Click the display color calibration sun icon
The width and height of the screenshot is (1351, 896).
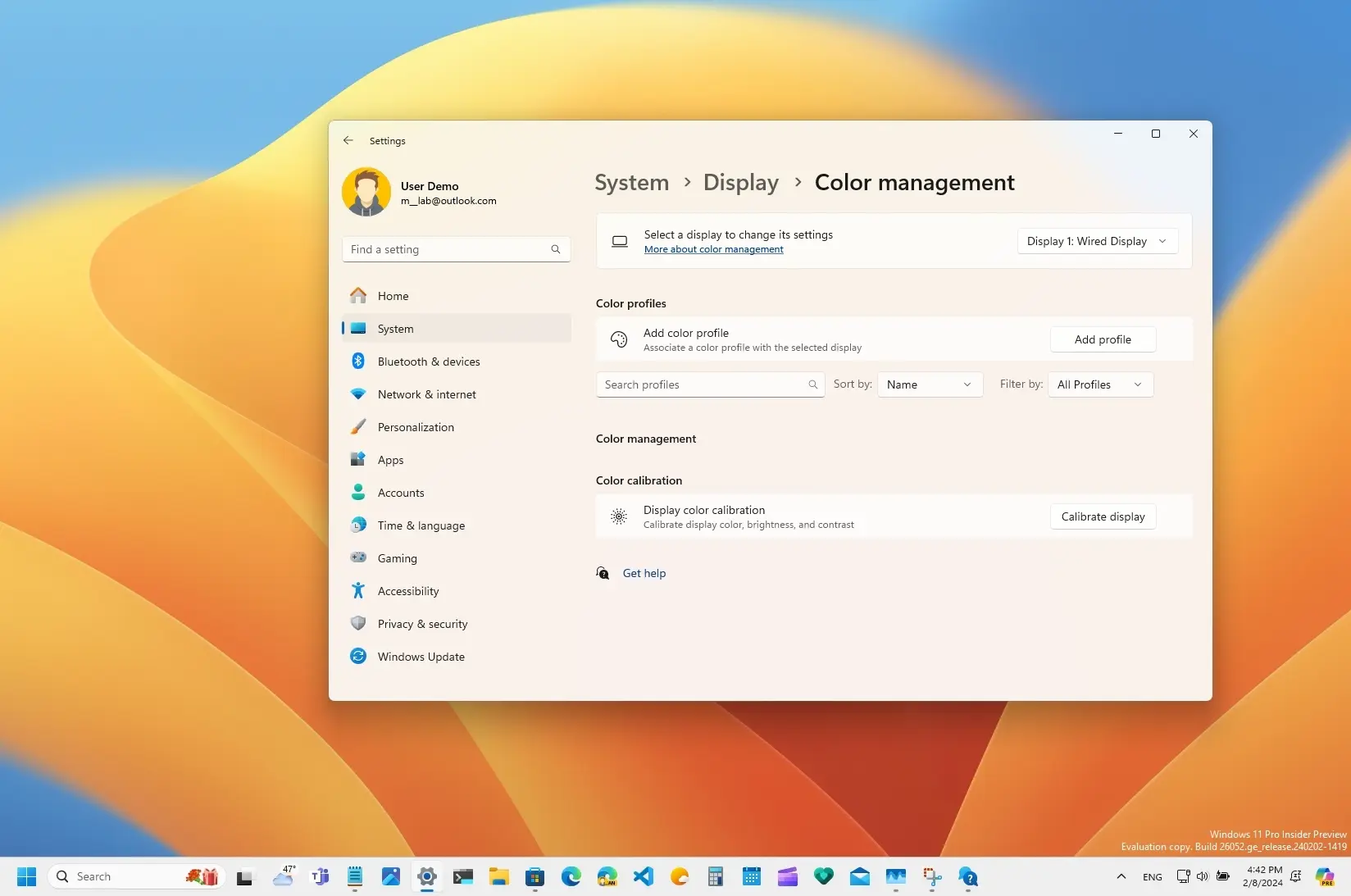[619, 516]
